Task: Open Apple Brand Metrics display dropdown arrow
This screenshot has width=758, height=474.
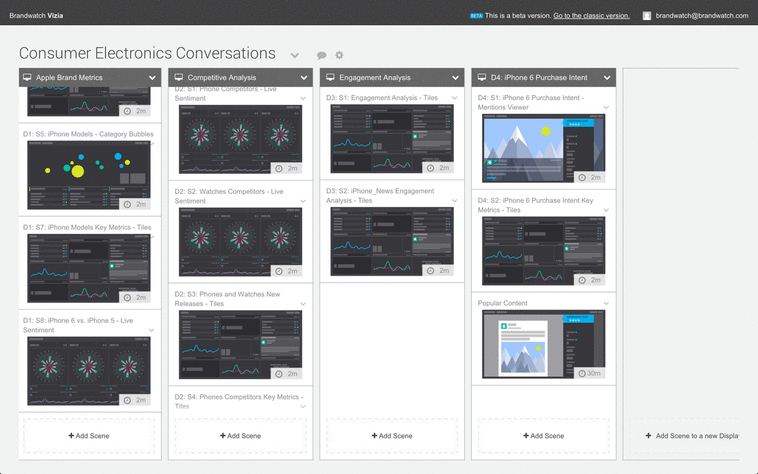Action: (153, 77)
